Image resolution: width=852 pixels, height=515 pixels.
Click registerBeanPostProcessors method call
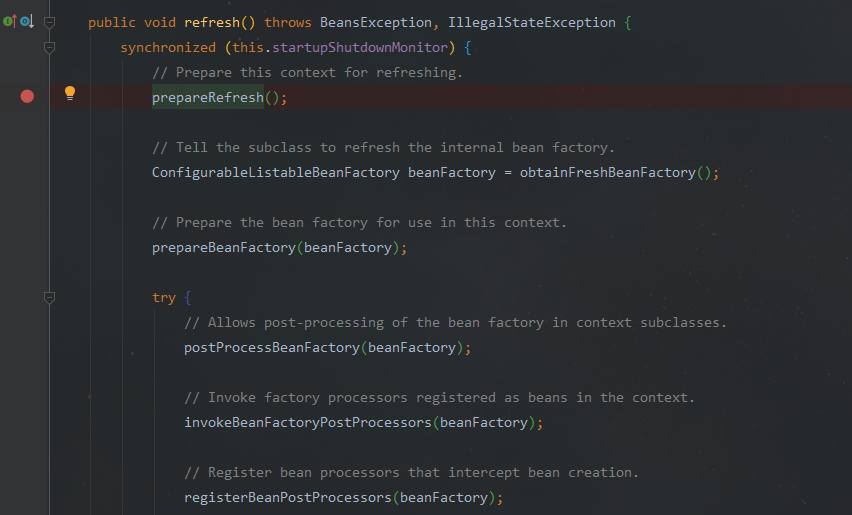pos(287,498)
